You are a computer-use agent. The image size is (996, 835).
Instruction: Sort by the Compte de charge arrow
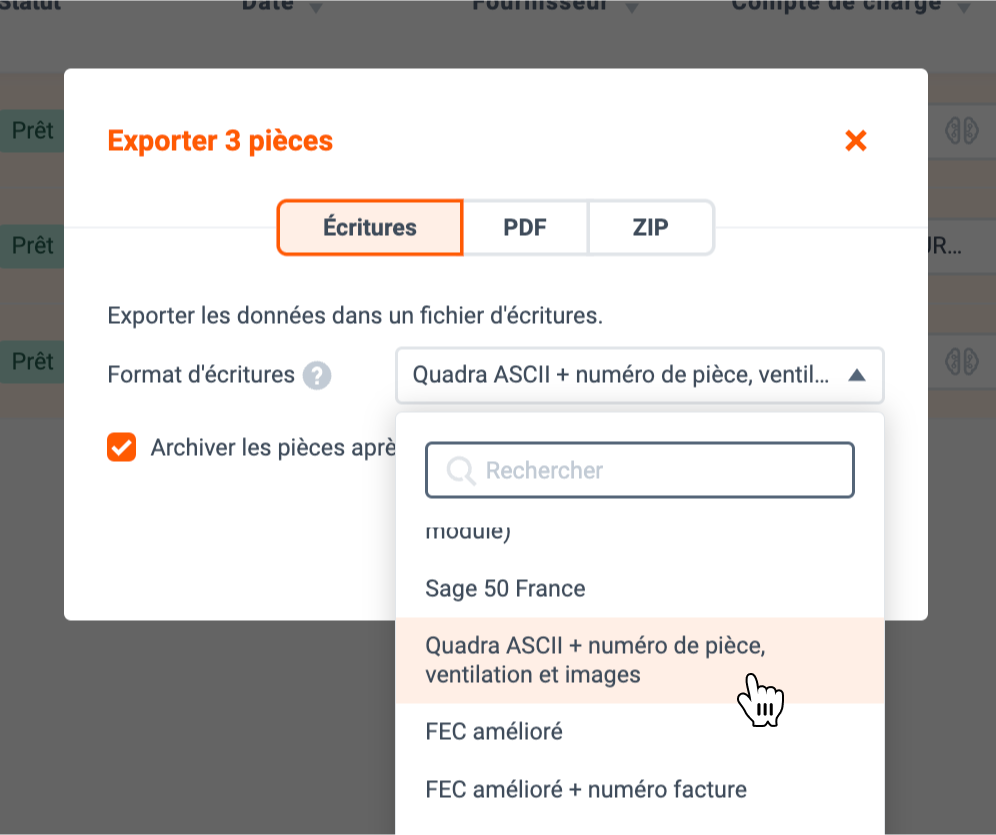click(x=964, y=8)
